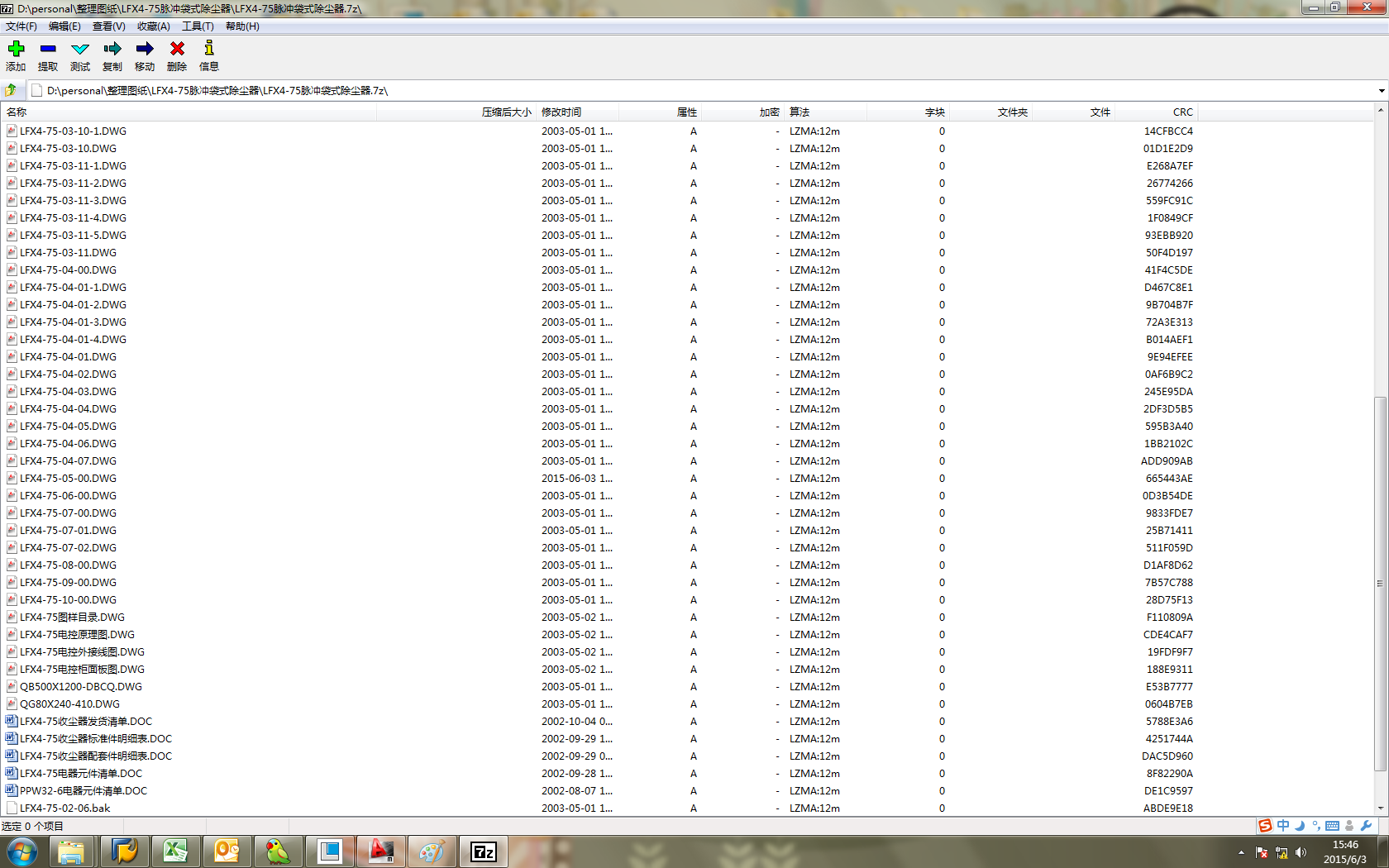The height and width of the screenshot is (868, 1389).
Task: Expand the address bar path dropdown
Action: click(x=1382, y=91)
